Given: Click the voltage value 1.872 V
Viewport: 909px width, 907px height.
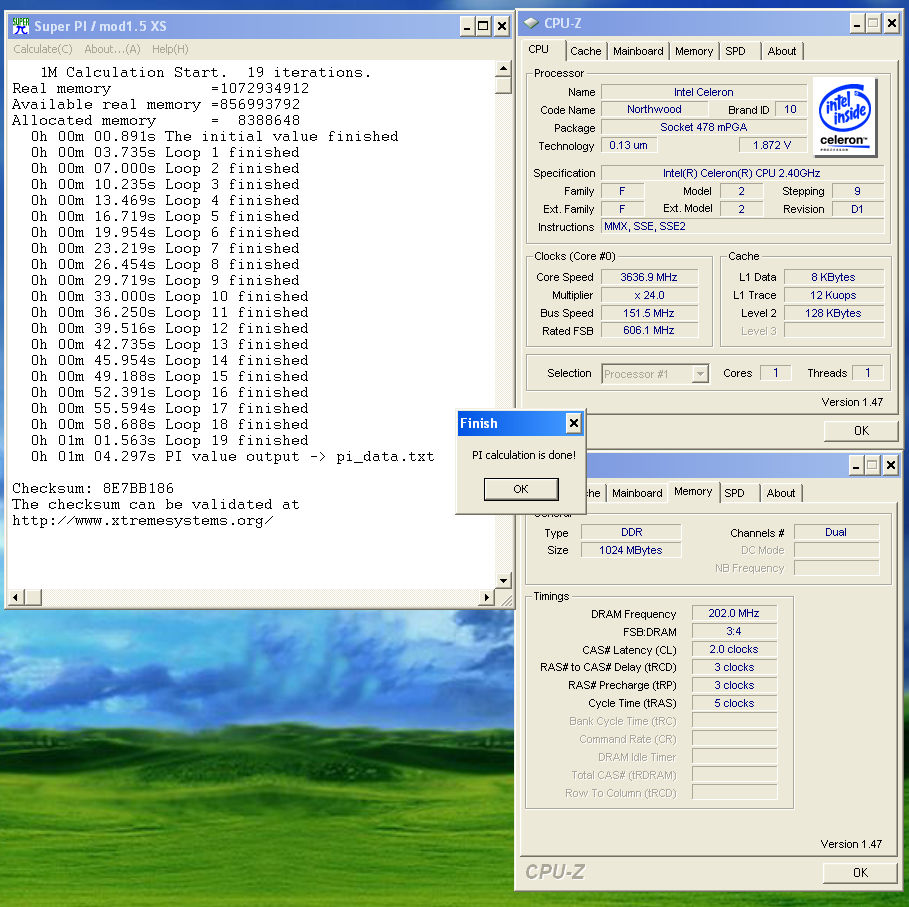Looking at the screenshot, I should tap(772, 145).
